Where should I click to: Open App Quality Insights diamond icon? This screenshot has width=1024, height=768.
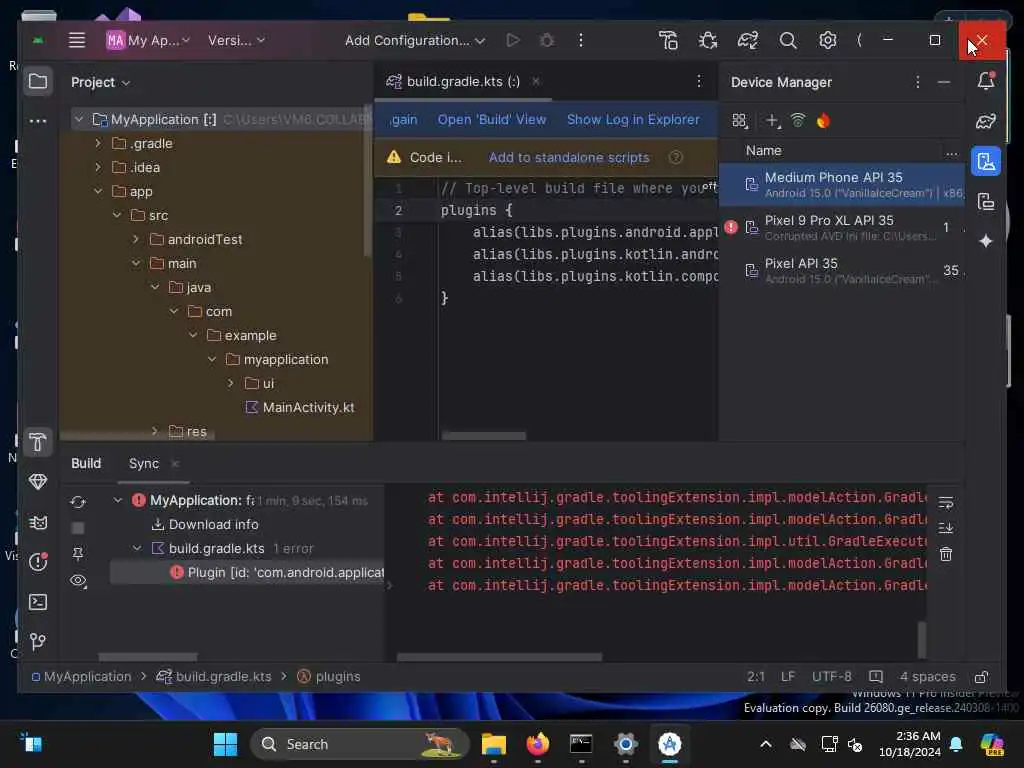click(38, 482)
